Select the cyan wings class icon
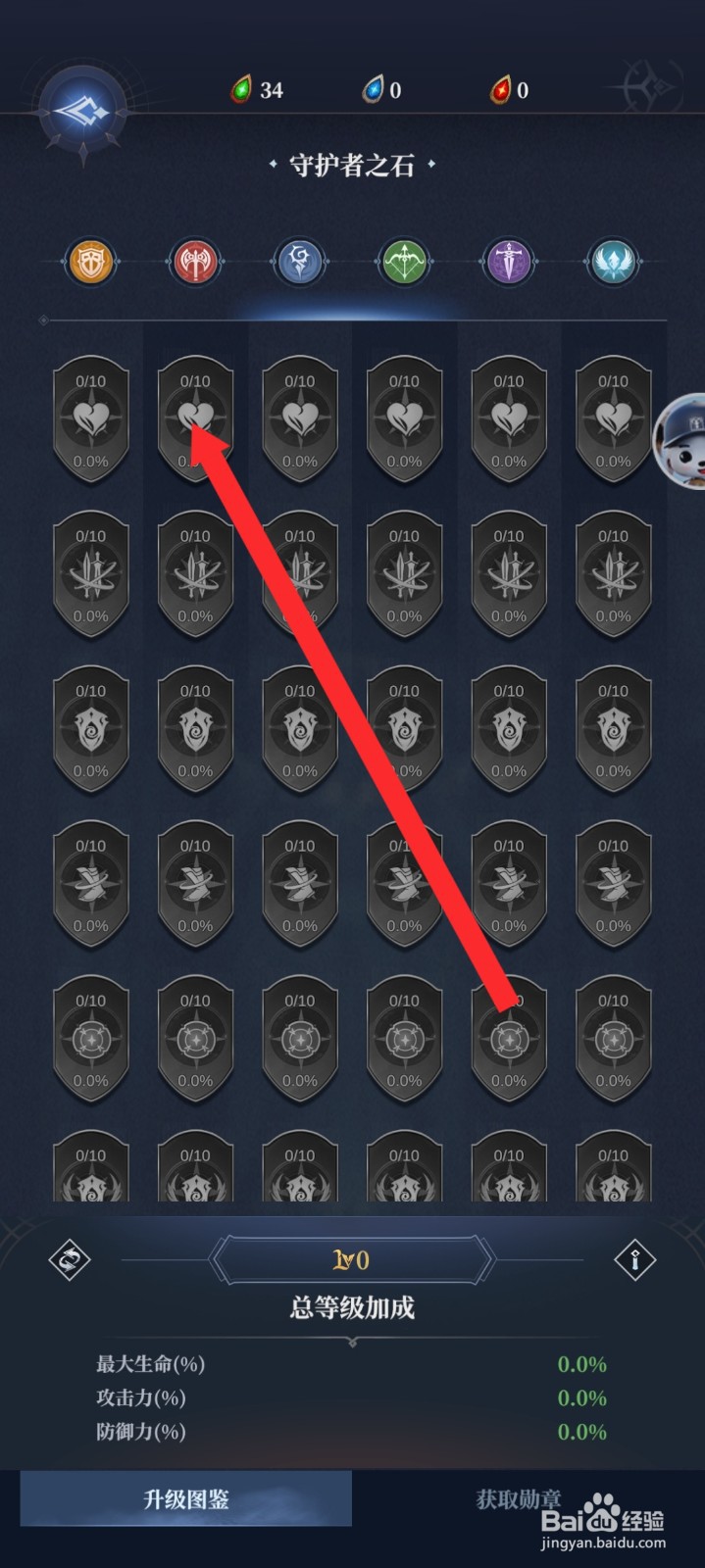The width and height of the screenshot is (705, 1568). pyautogui.click(x=613, y=262)
